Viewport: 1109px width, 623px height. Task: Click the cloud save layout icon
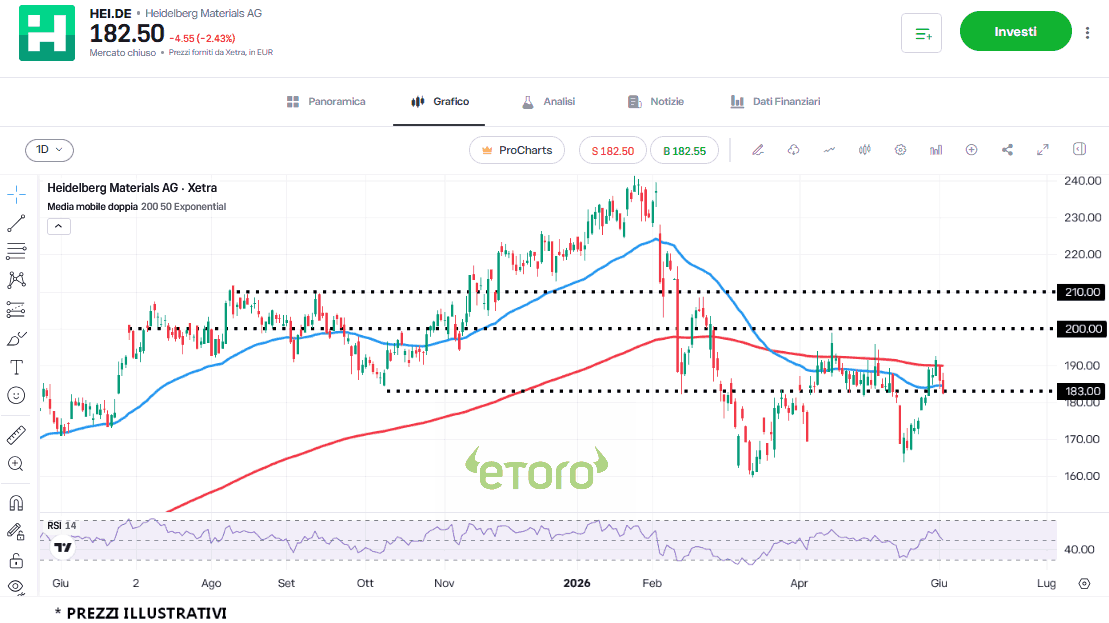(794, 150)
